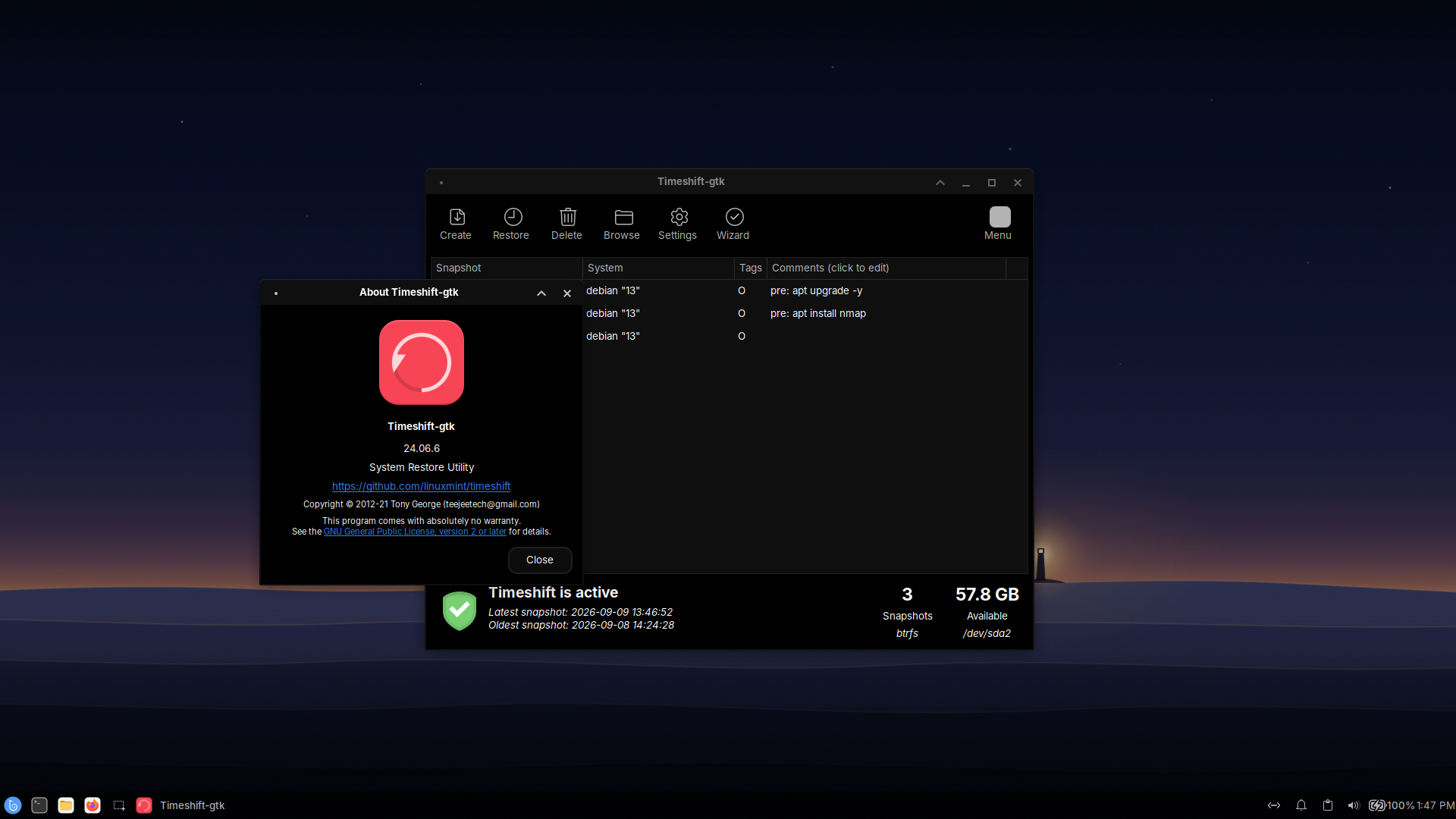Launch the terminal from the taskbar

click(39, 805)
